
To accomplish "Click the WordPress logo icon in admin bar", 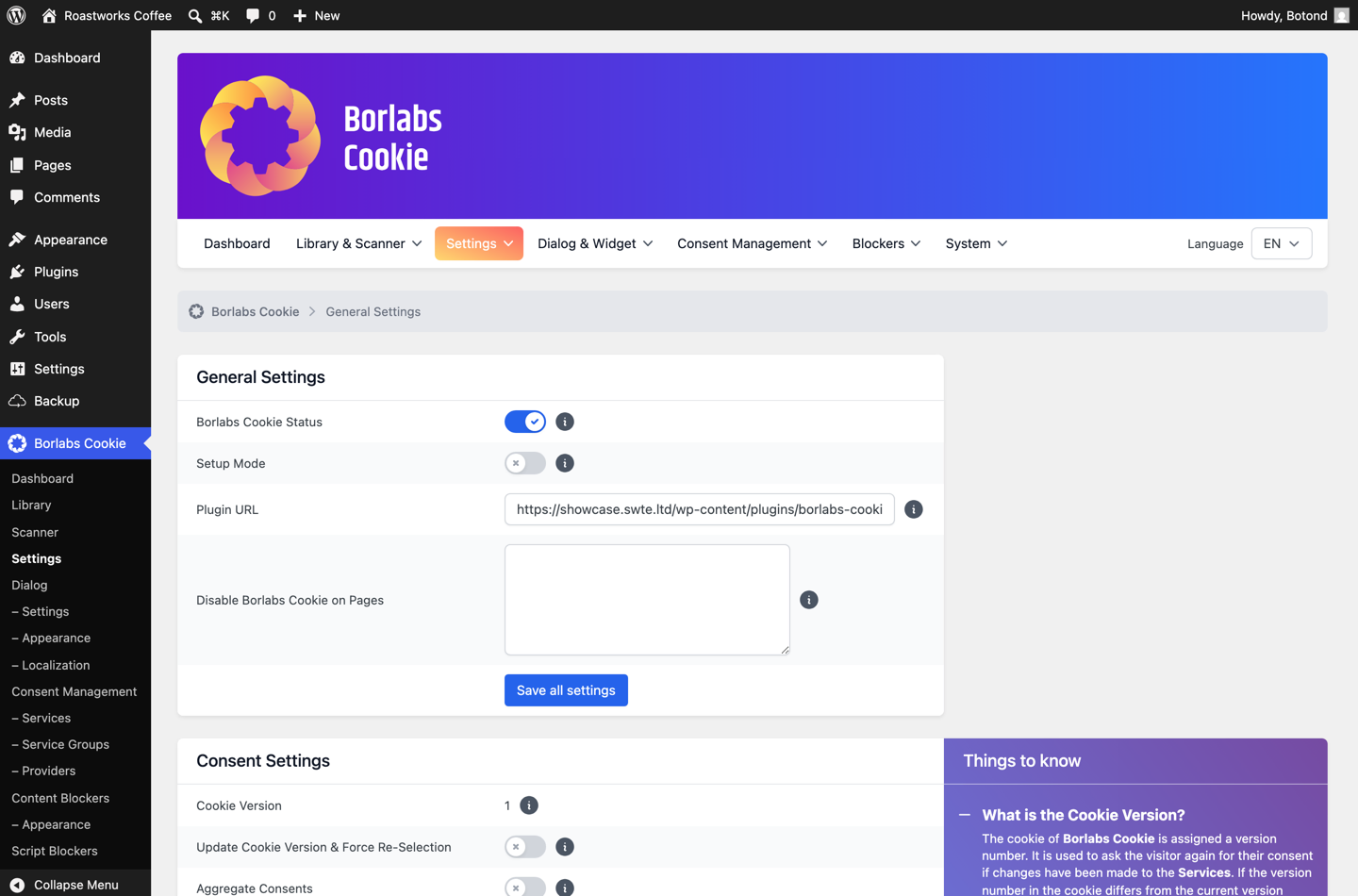I will (16, 15).
